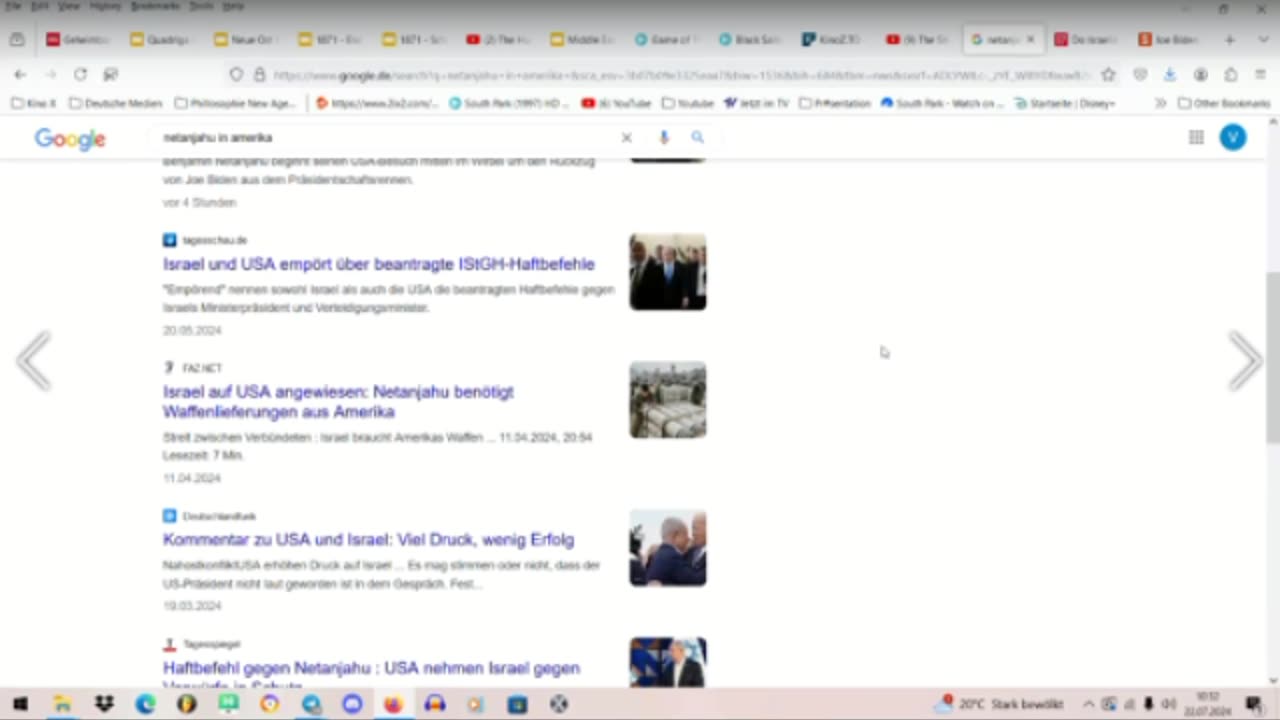Open 'Israel auf USA angewiesen' article link

[x=338, y=402]
